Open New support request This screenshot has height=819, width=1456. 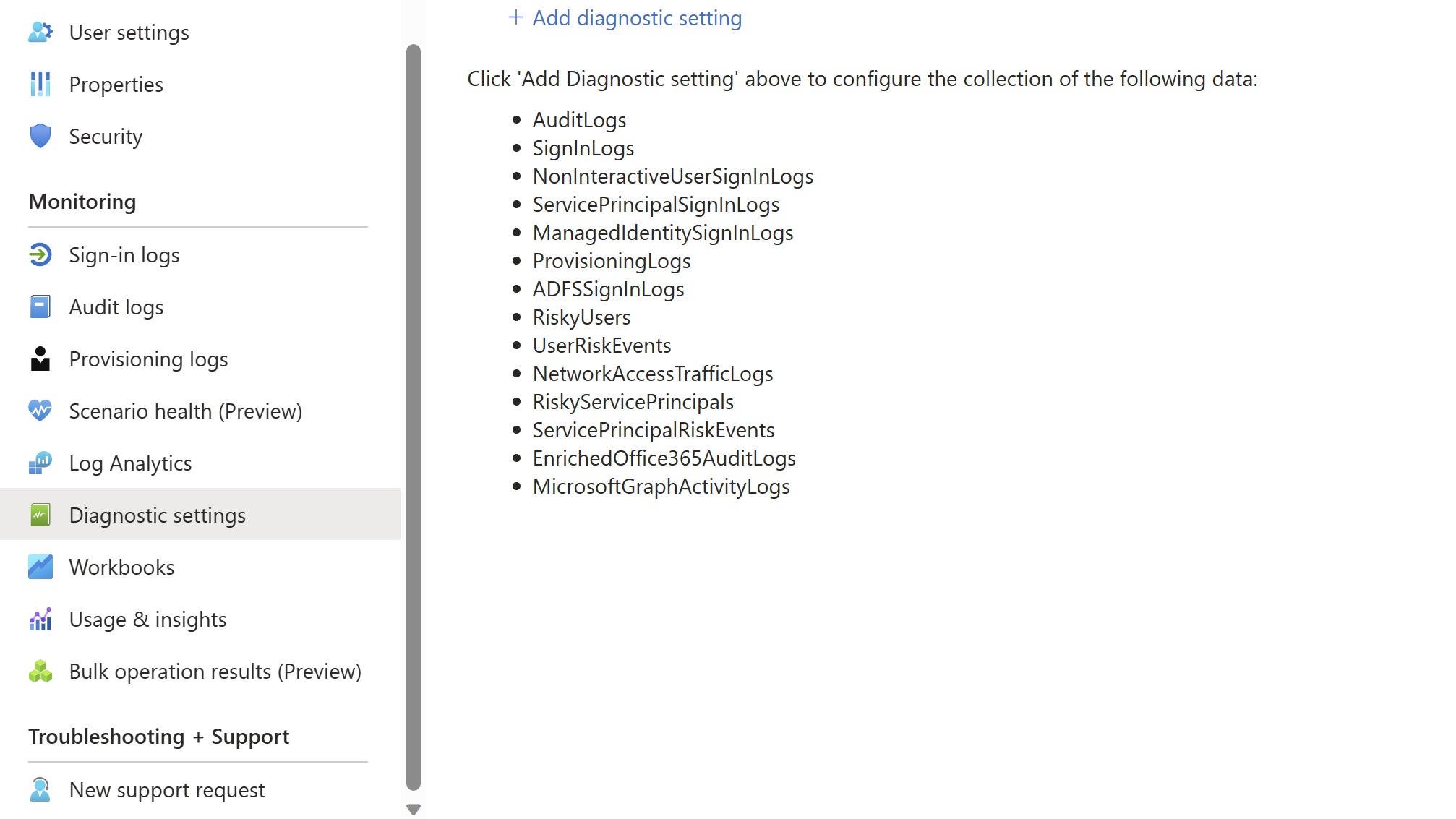click(167, 790)
